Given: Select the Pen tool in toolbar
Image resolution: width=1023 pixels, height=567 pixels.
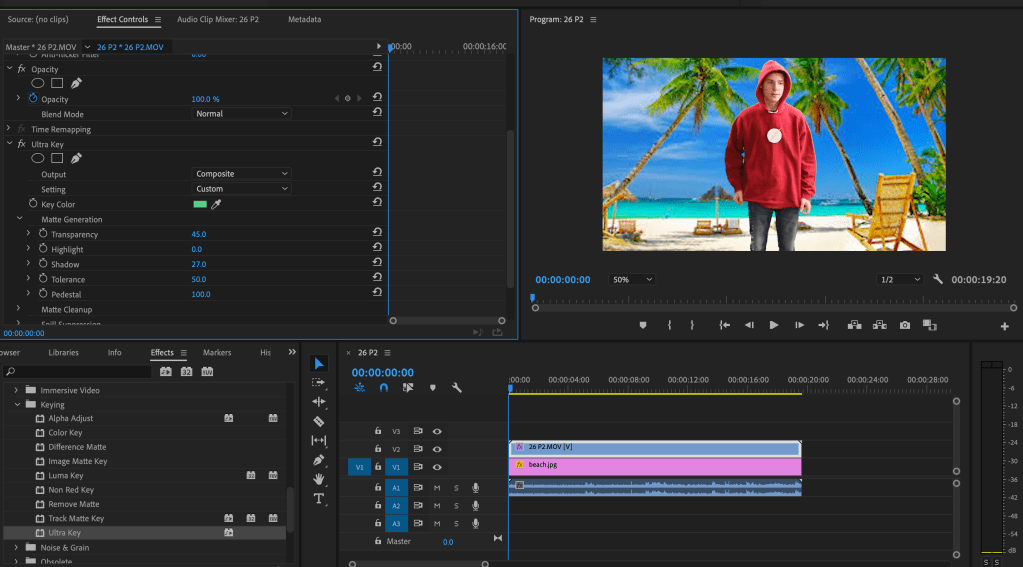Looking at the screenshot, I should click(318, 460).
